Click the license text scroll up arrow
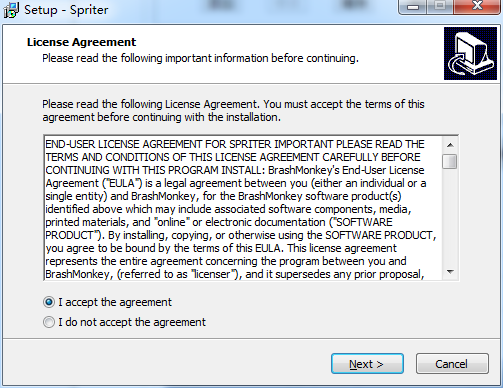The image size is (503, 388). (x=450, y=145)
